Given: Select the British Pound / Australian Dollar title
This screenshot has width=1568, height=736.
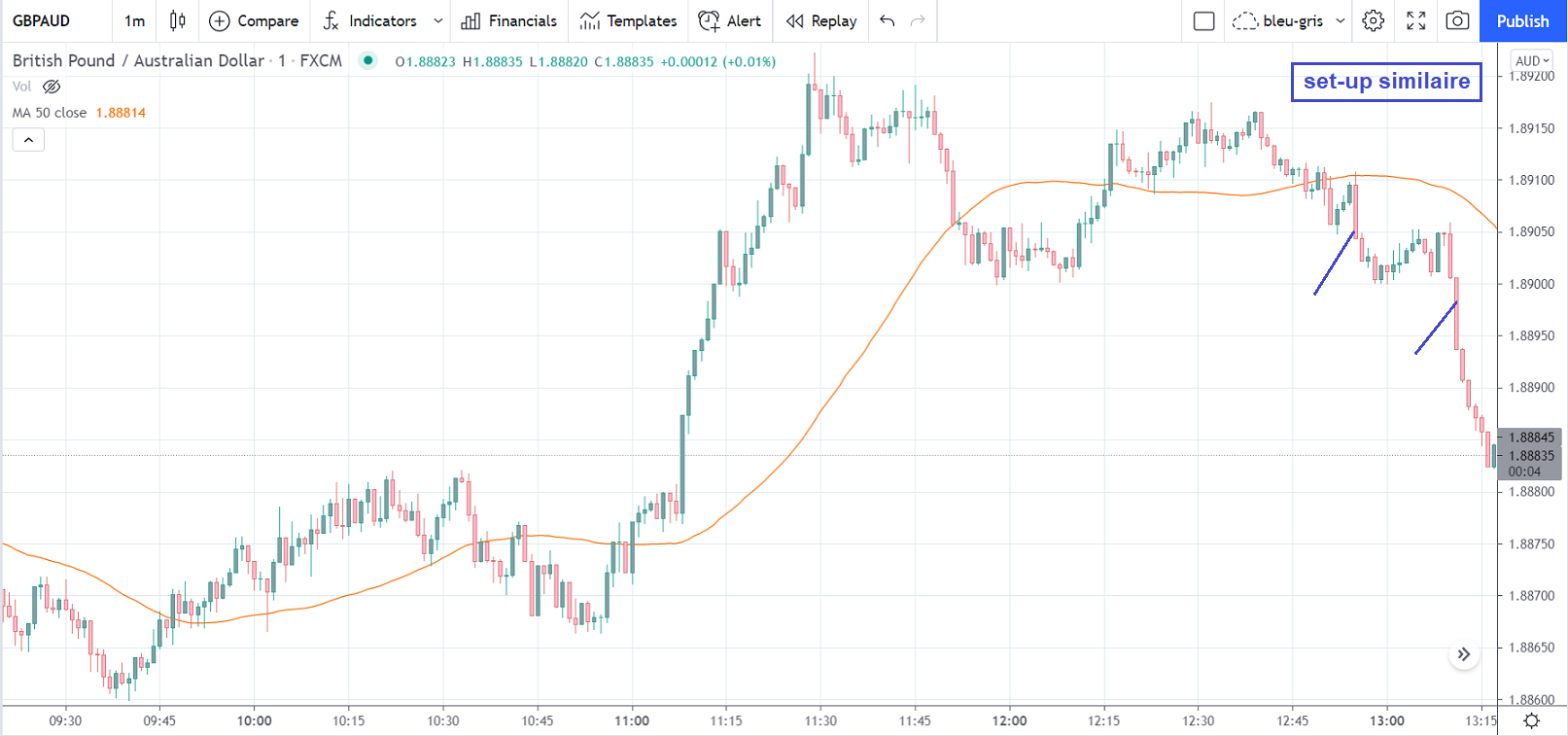Looking at the screenshot, I should point(138,60).
